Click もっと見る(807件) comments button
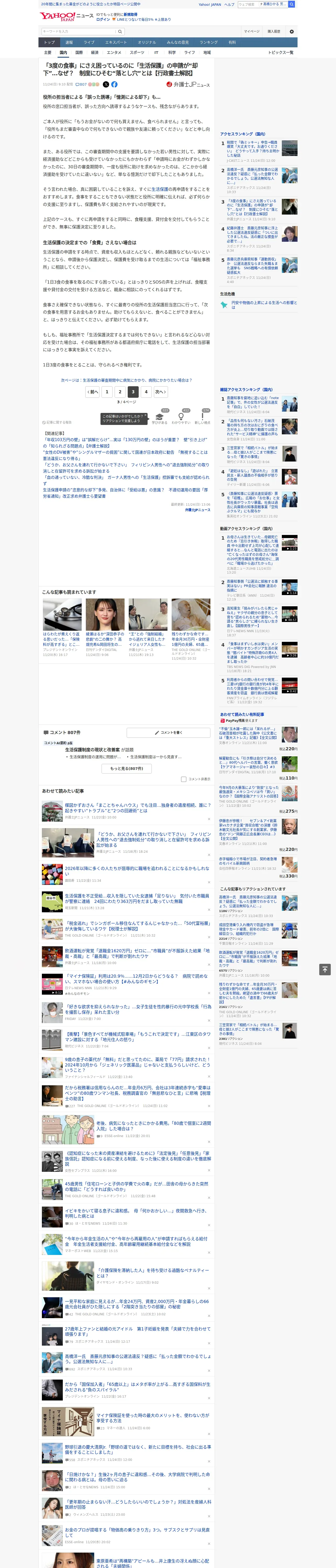Screen dimensions: 336x1568 pyautogui.click(x=127, y=768)
